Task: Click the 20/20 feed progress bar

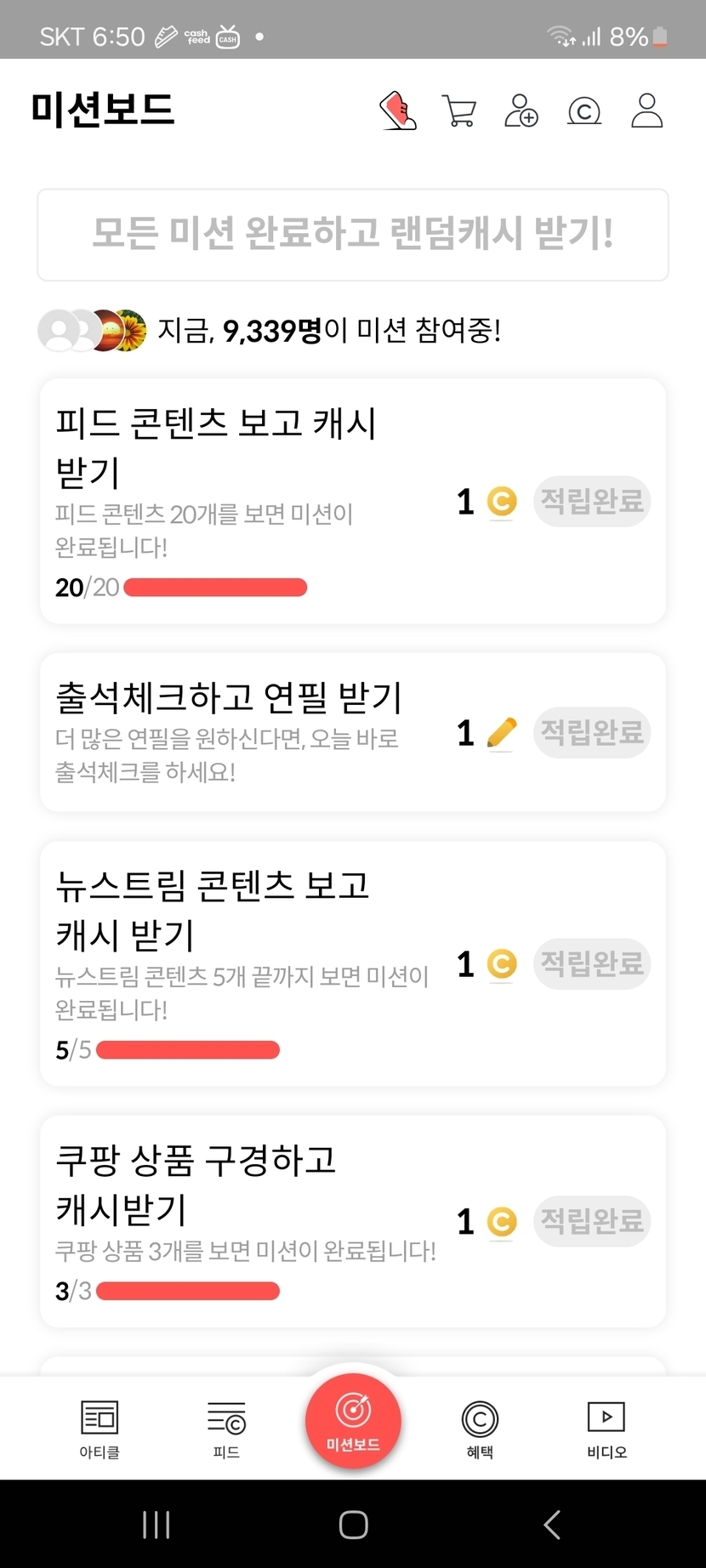Action: click(215, 588)
